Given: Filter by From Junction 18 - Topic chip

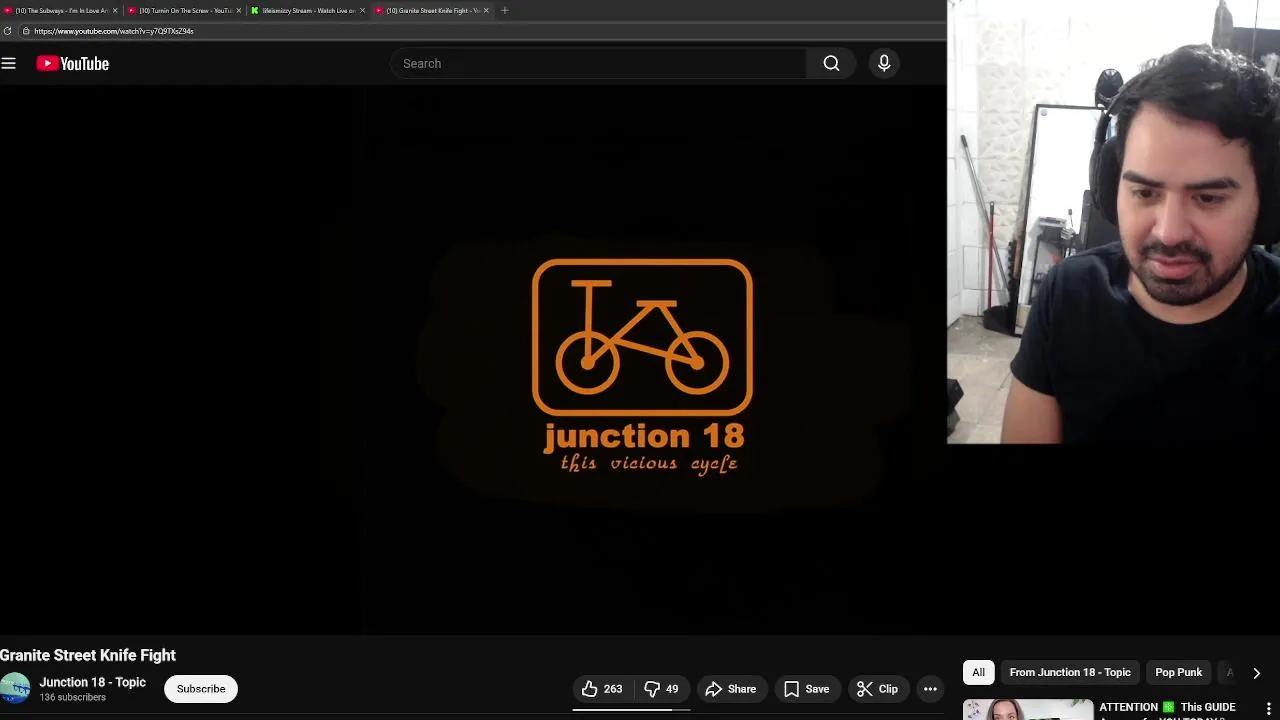Looking at the screenshot, I should pos(1070,672).
